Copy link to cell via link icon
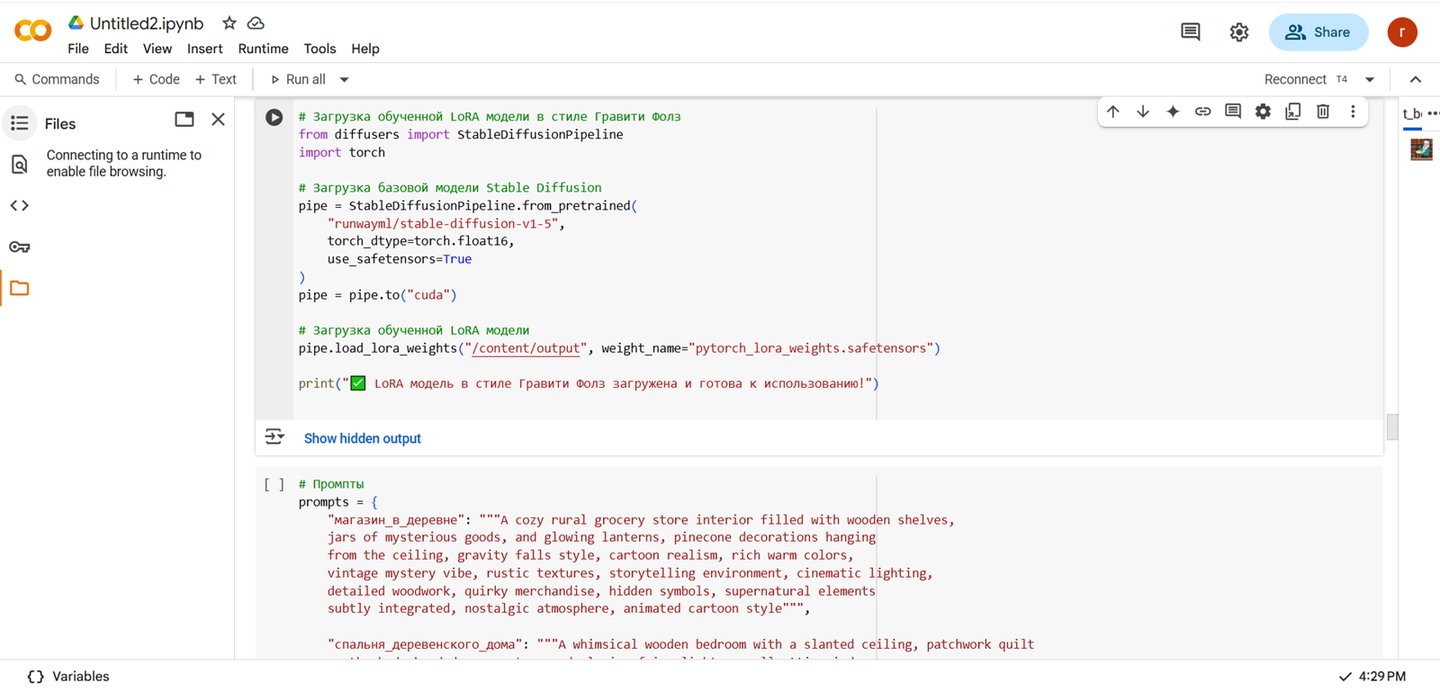Image resolution: width=1440 pixels, height=692 pixels. click(x=1203, y=112)
